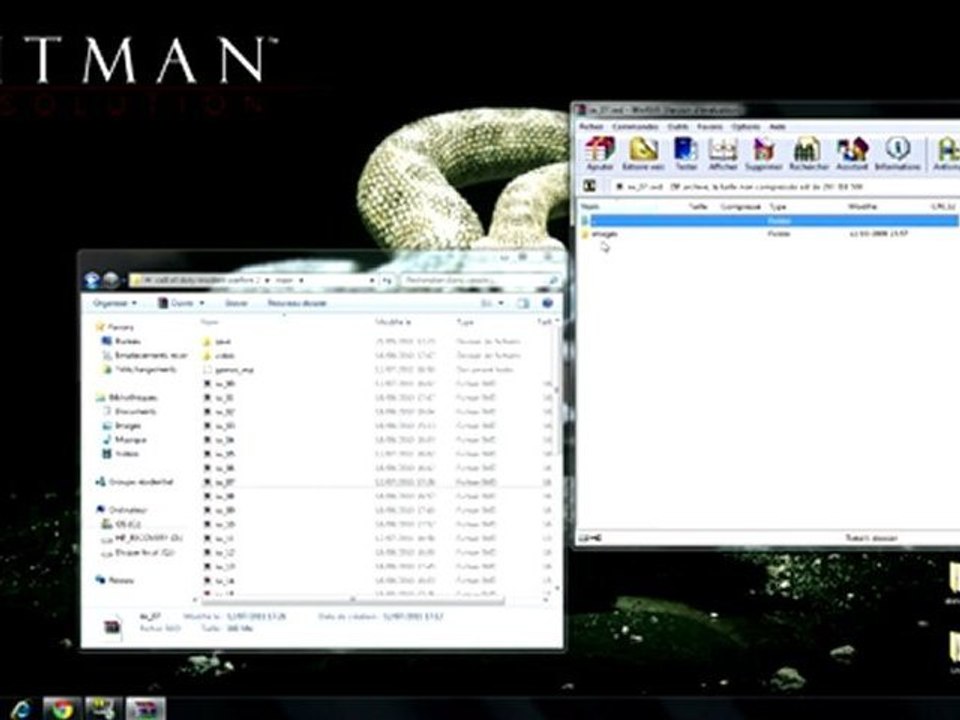Click the Extraire vers toolbar icon

point(643,153)
